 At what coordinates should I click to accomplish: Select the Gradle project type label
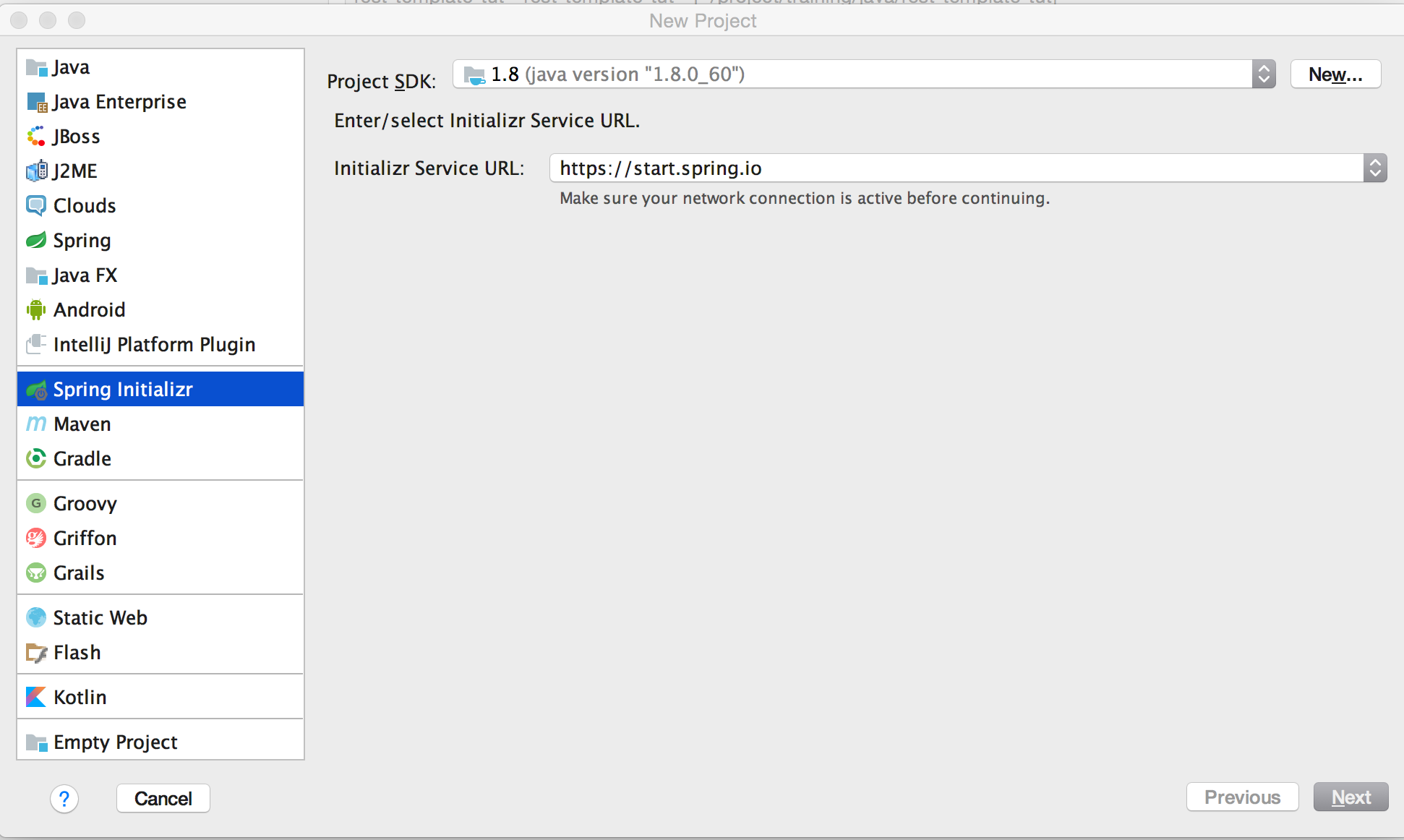(x=82, y=459)
